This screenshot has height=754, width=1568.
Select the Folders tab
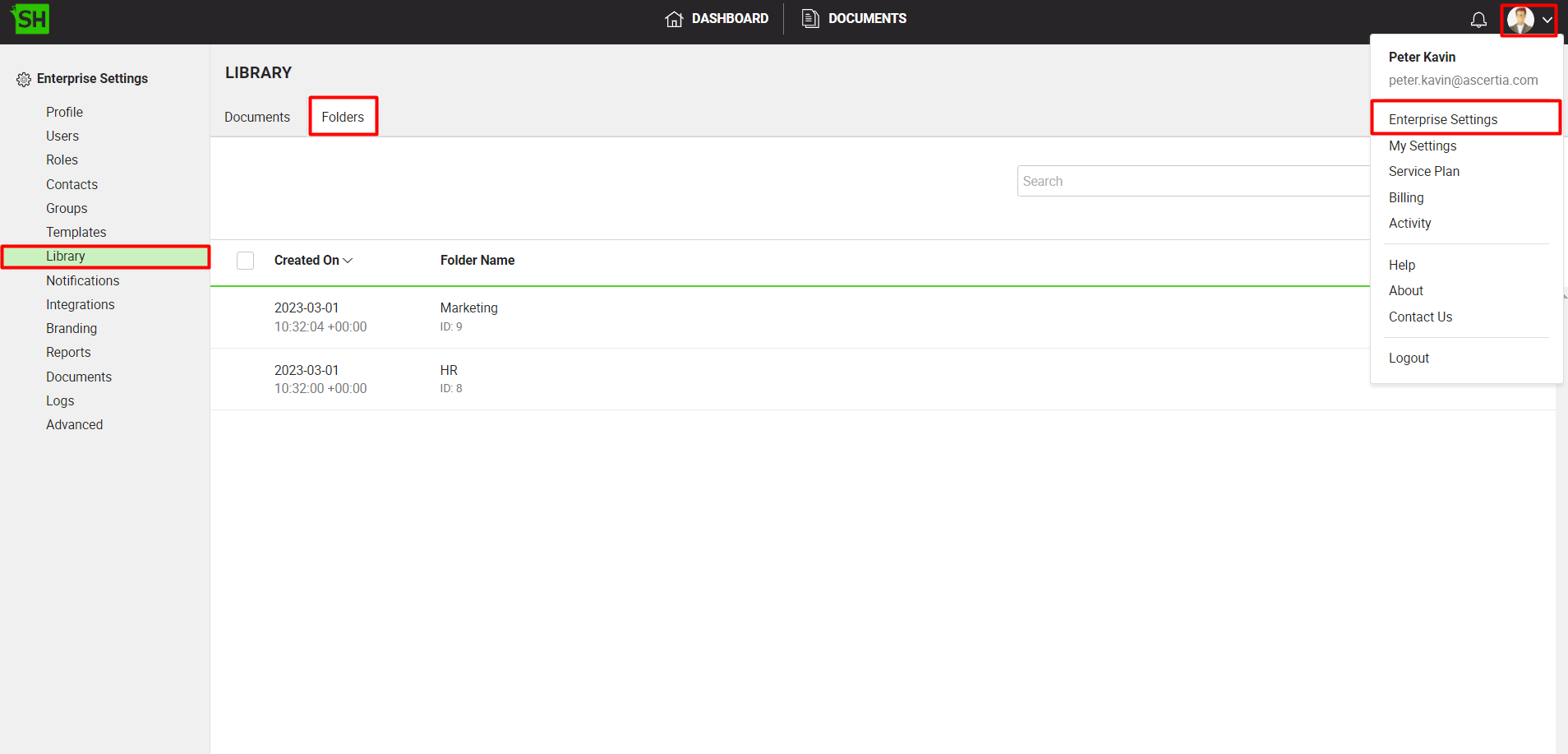click(343, 117)
